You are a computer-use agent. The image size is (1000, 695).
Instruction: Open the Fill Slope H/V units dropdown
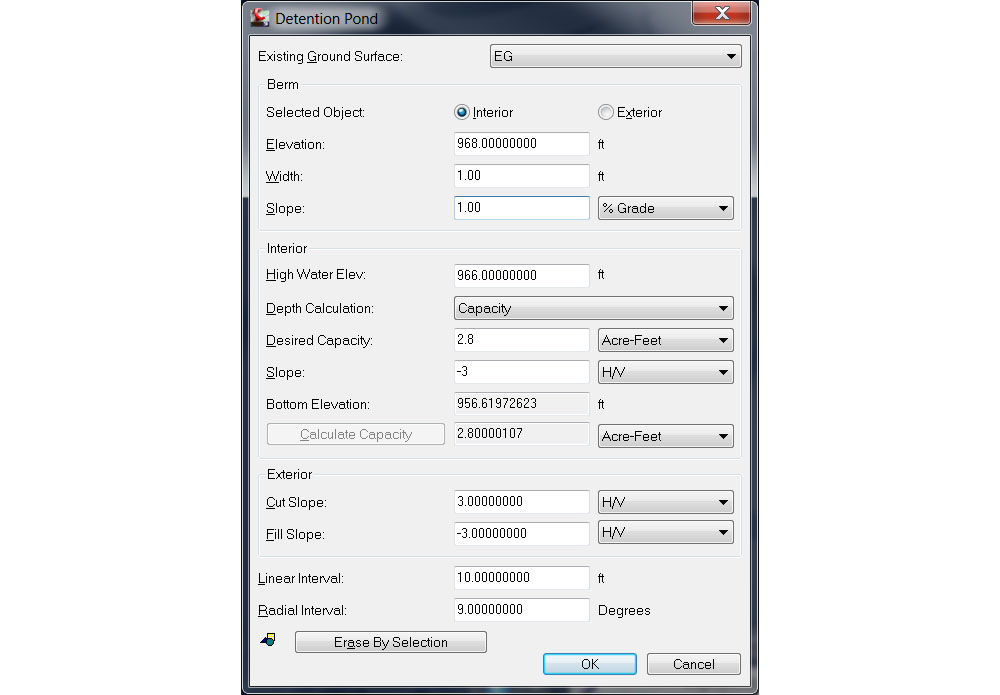click(x=665, y=534)
